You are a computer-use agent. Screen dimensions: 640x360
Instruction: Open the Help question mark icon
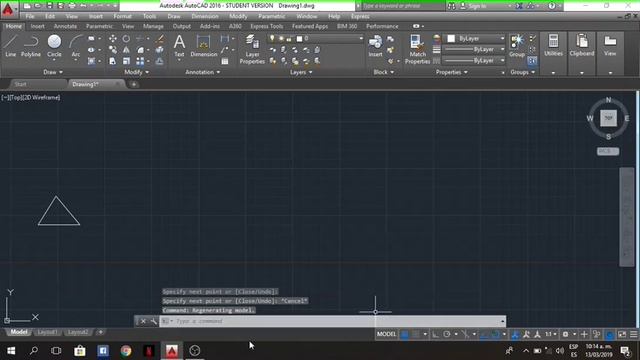click(551, 6)
